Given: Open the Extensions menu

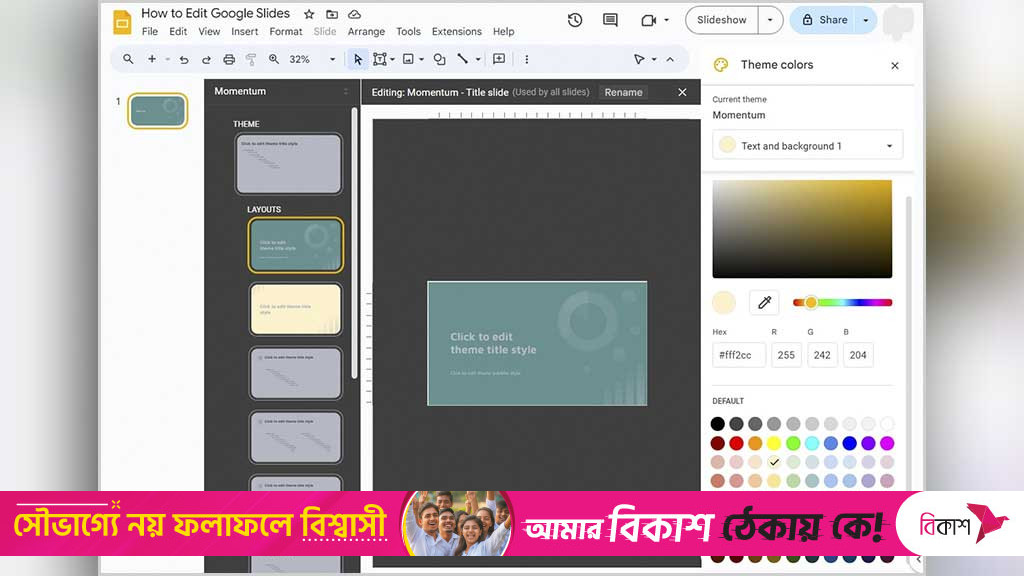Looking at the screenshot, I should click(x=456, y=32).
